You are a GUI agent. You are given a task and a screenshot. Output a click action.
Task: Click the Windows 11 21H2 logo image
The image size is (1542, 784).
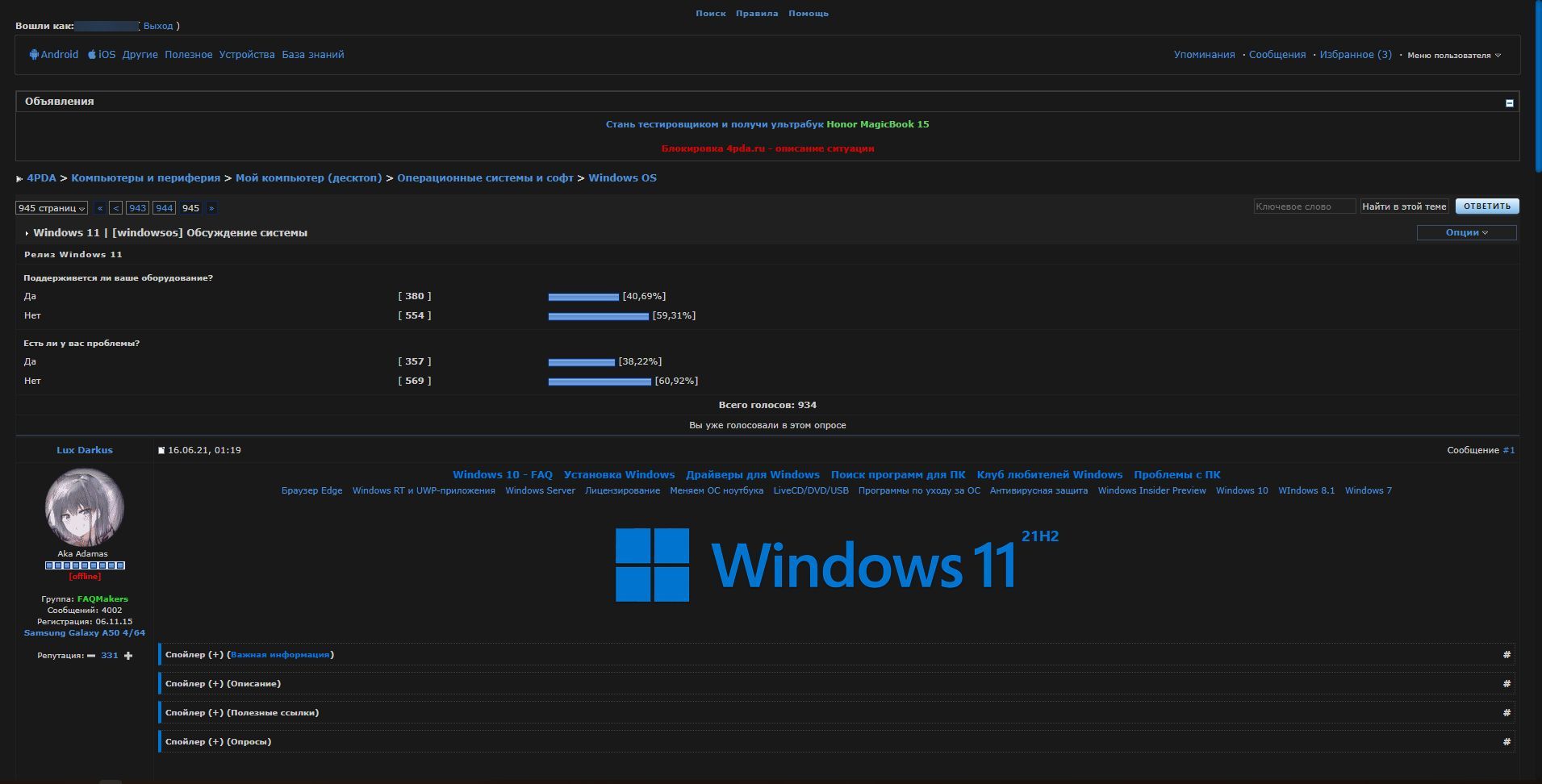pyautogui.click(x=837, y=565)
